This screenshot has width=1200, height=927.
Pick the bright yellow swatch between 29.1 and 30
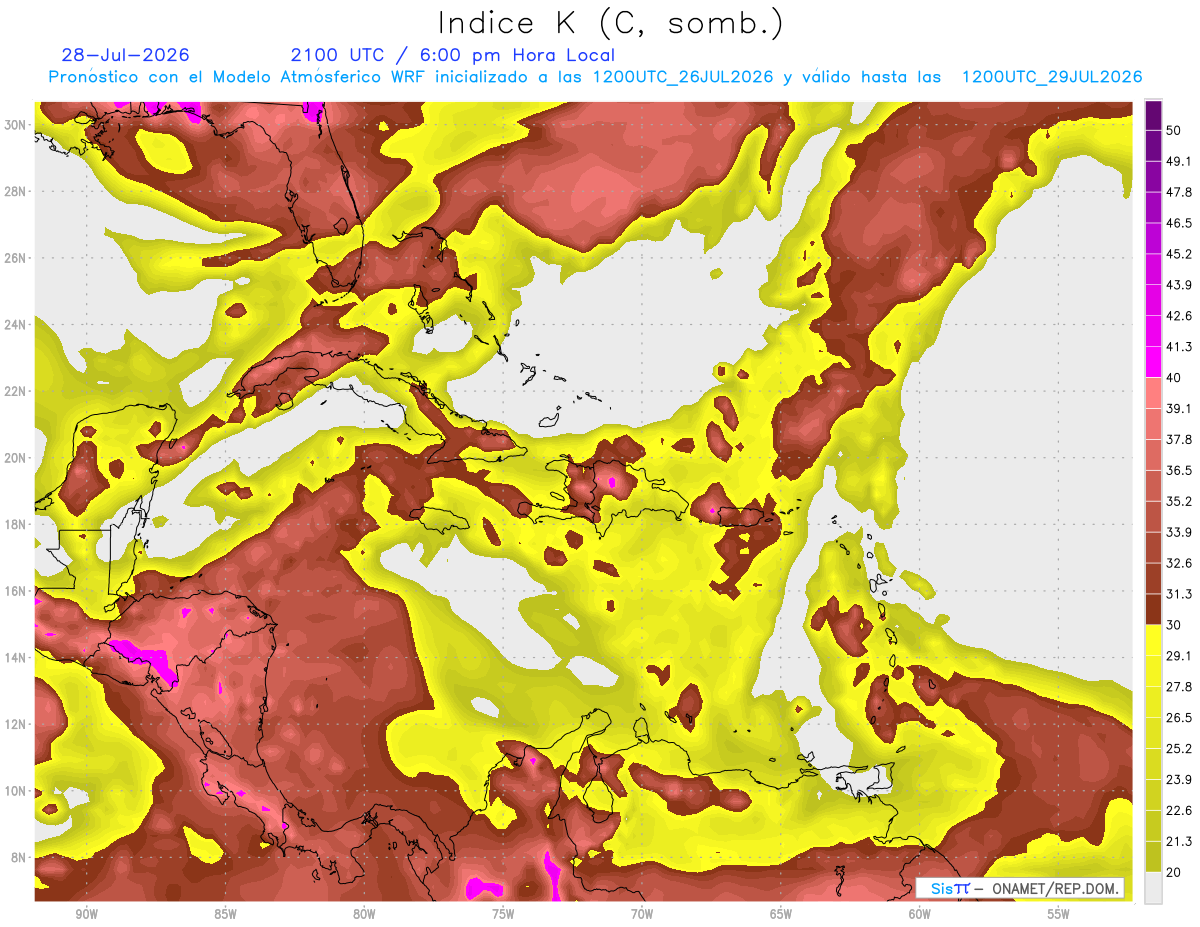tap(1153, 640)
